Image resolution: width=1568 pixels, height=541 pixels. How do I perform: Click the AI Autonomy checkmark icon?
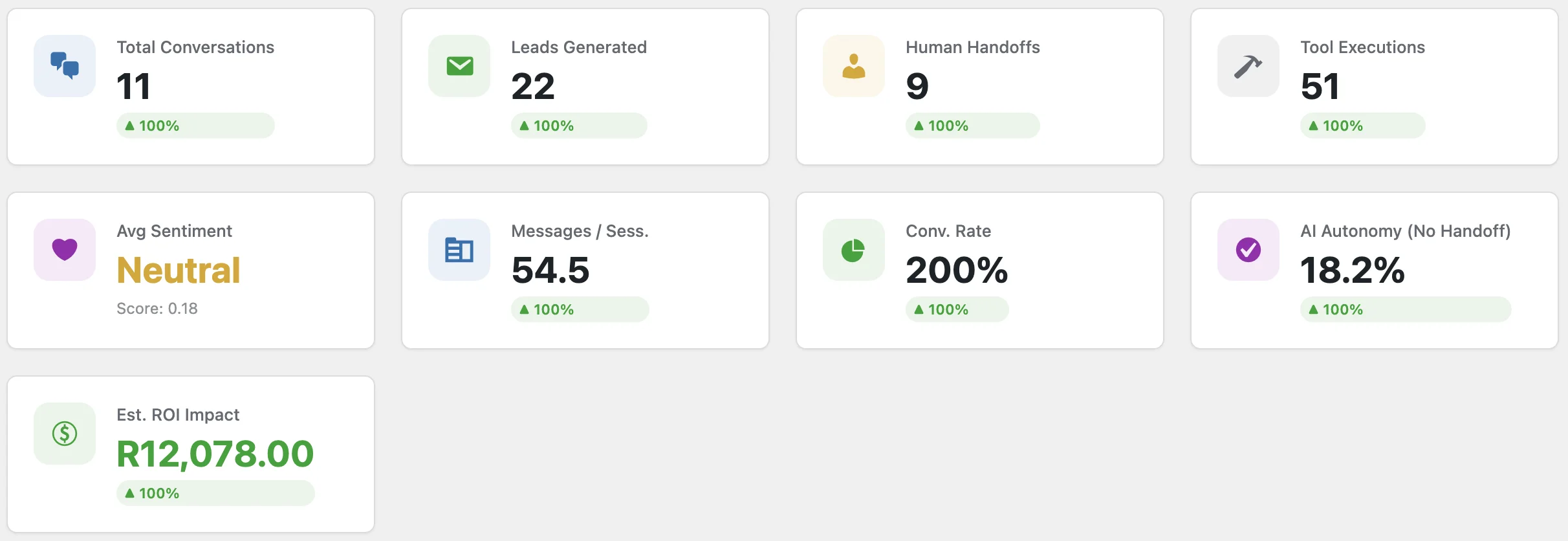pyautogui.click(x=1248, y=250)
